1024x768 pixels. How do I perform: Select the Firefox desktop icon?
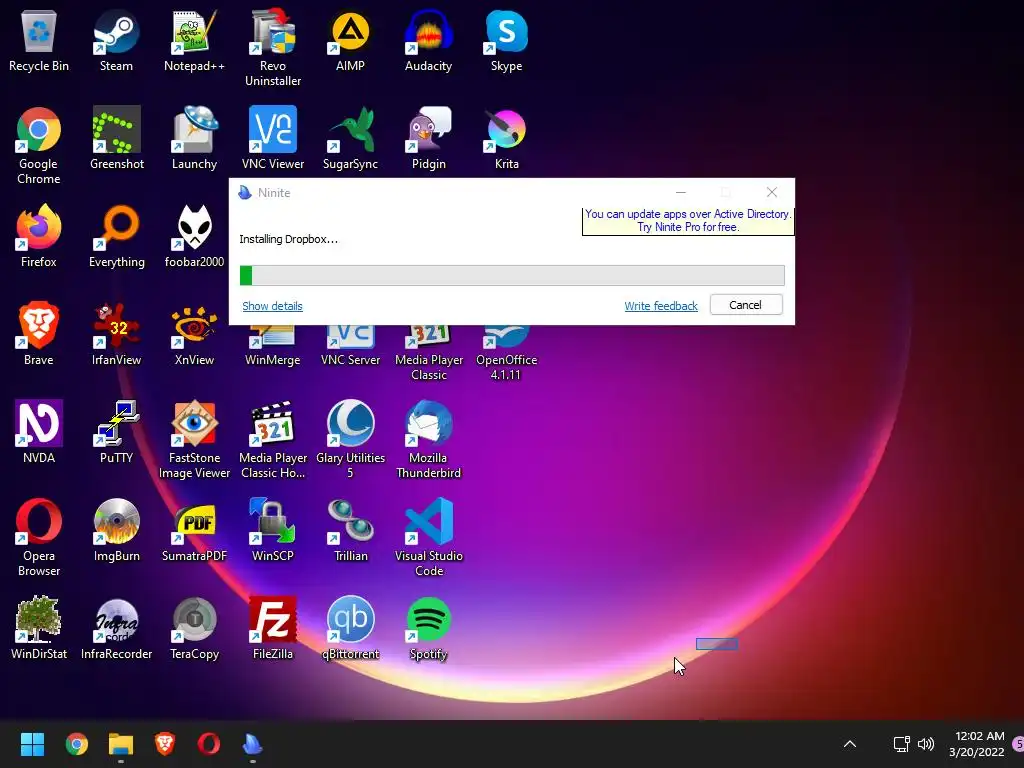[x=39, y=236]
